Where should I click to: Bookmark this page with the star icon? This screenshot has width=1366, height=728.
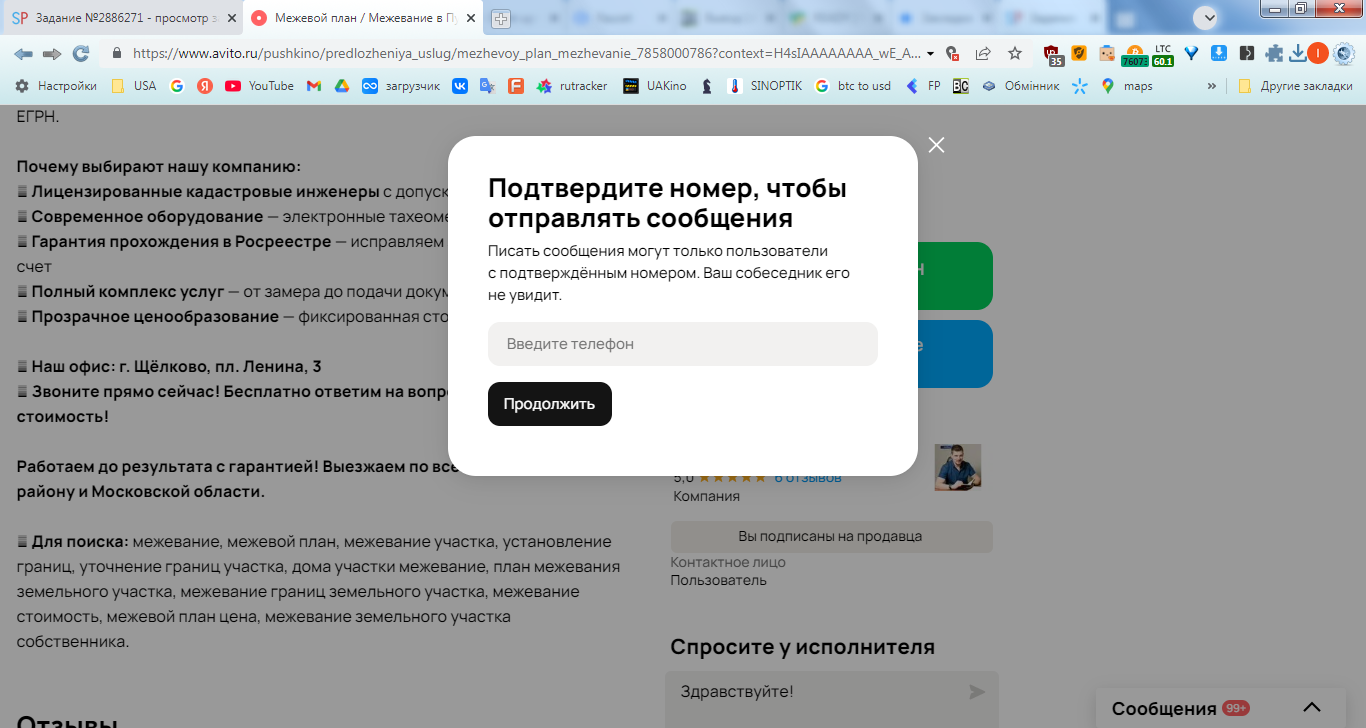click(1015, 53)
